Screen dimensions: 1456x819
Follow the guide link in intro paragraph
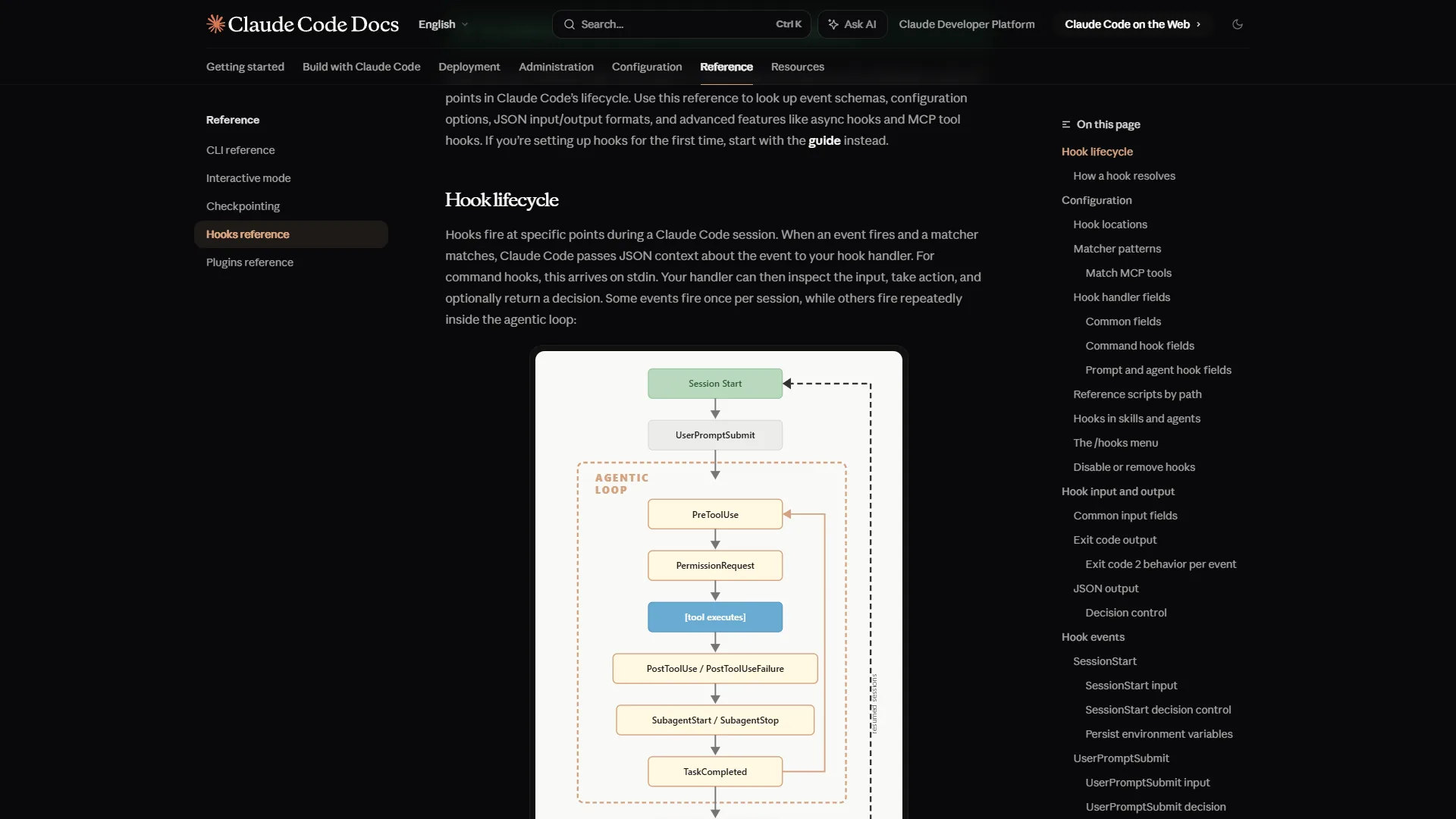pyautogui.click(x=824, y=140)
